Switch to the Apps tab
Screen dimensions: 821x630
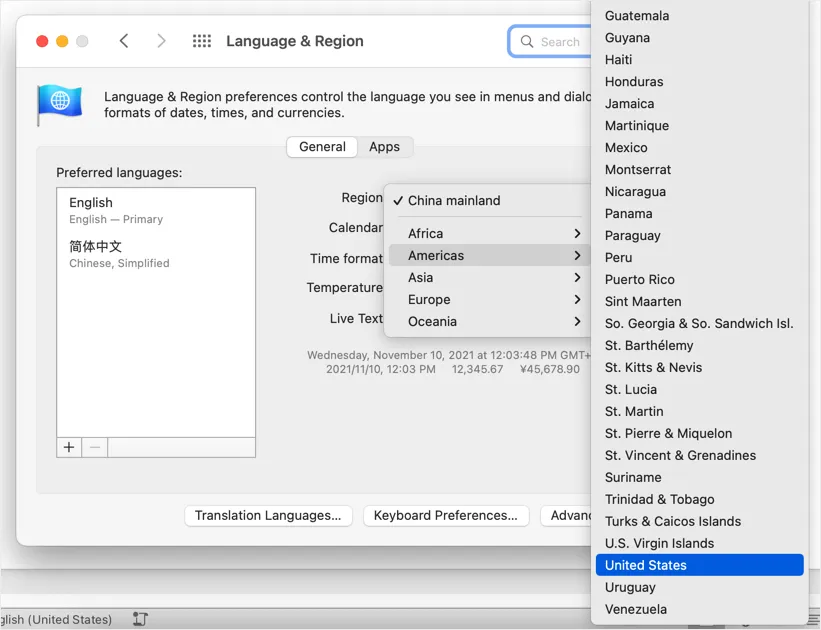pyautogui.click(x=384, y=147)
